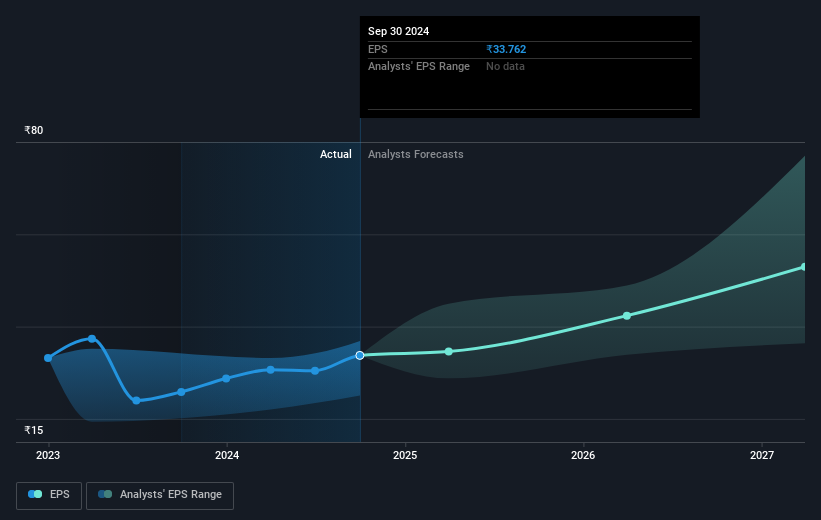Click the ₹15 y-axis label
Screen dimensions: 821x520
pos(34,430)
